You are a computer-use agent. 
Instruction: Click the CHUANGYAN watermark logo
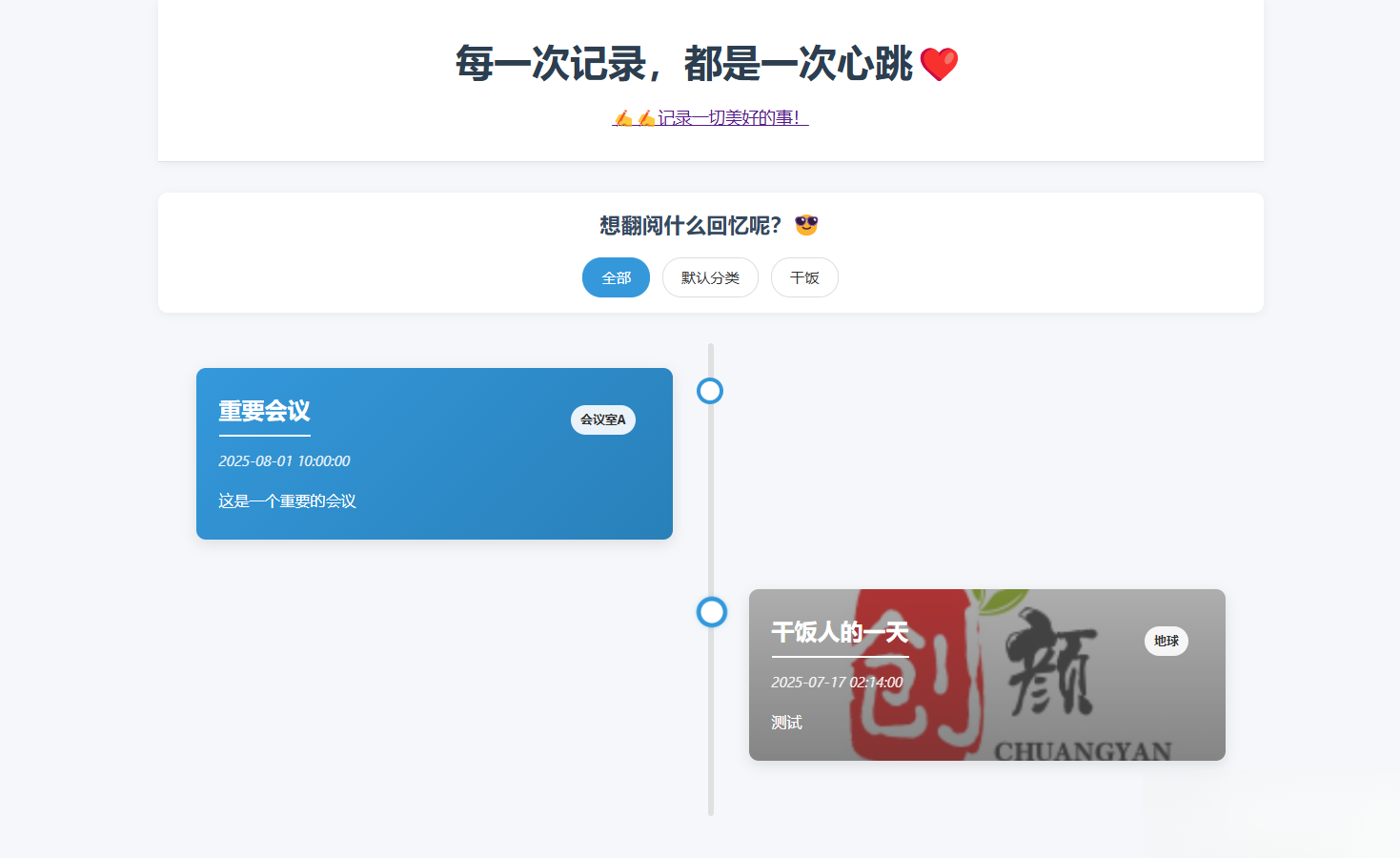coord(1084,751)
